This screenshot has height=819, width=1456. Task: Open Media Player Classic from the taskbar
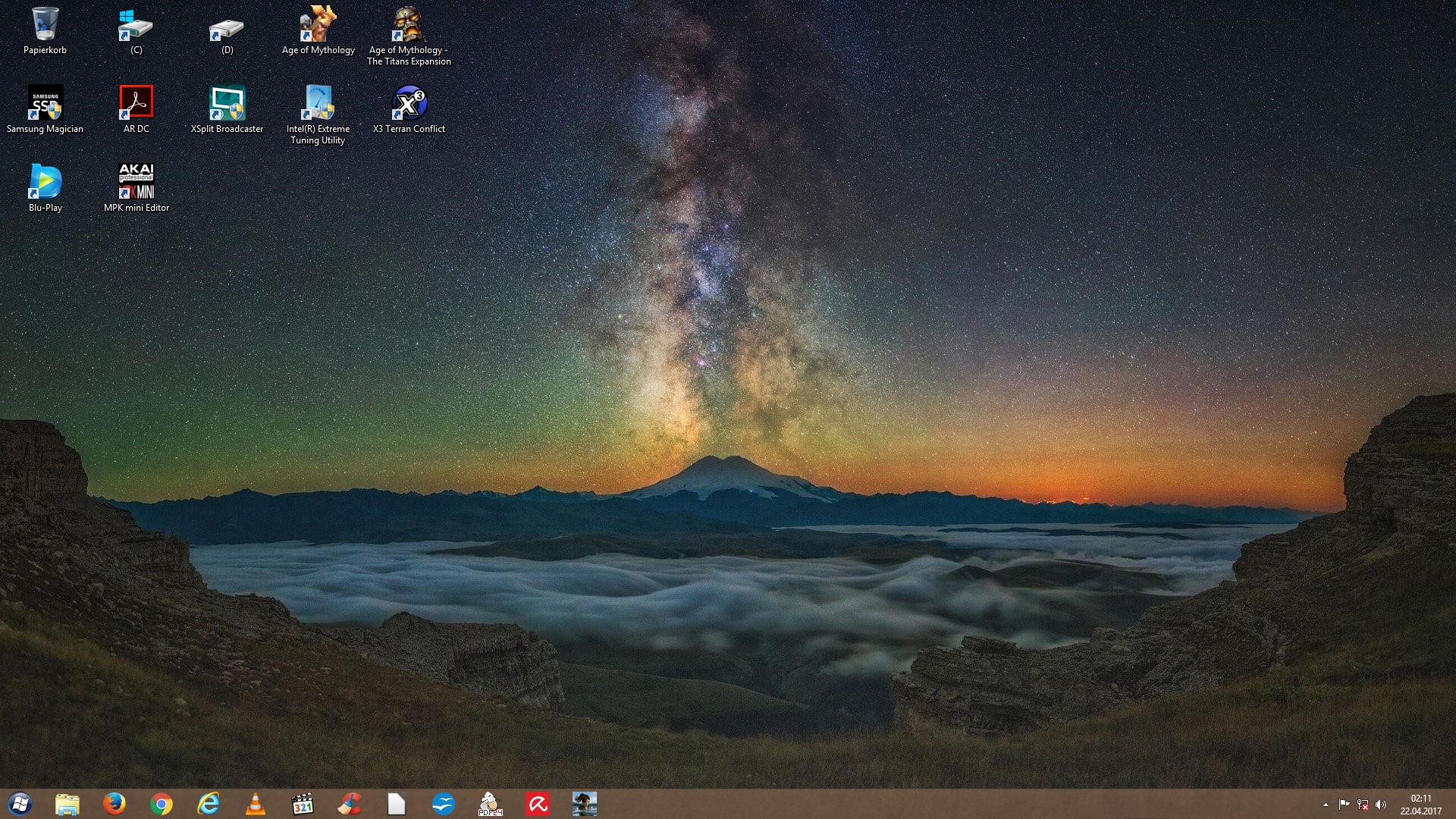303,804
